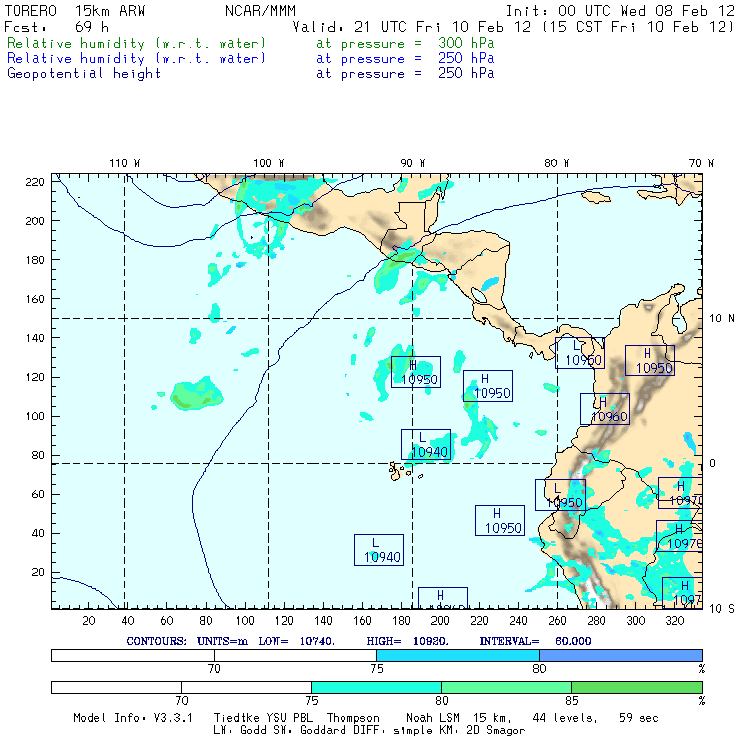Click the dark blue color bar segment

620,654
